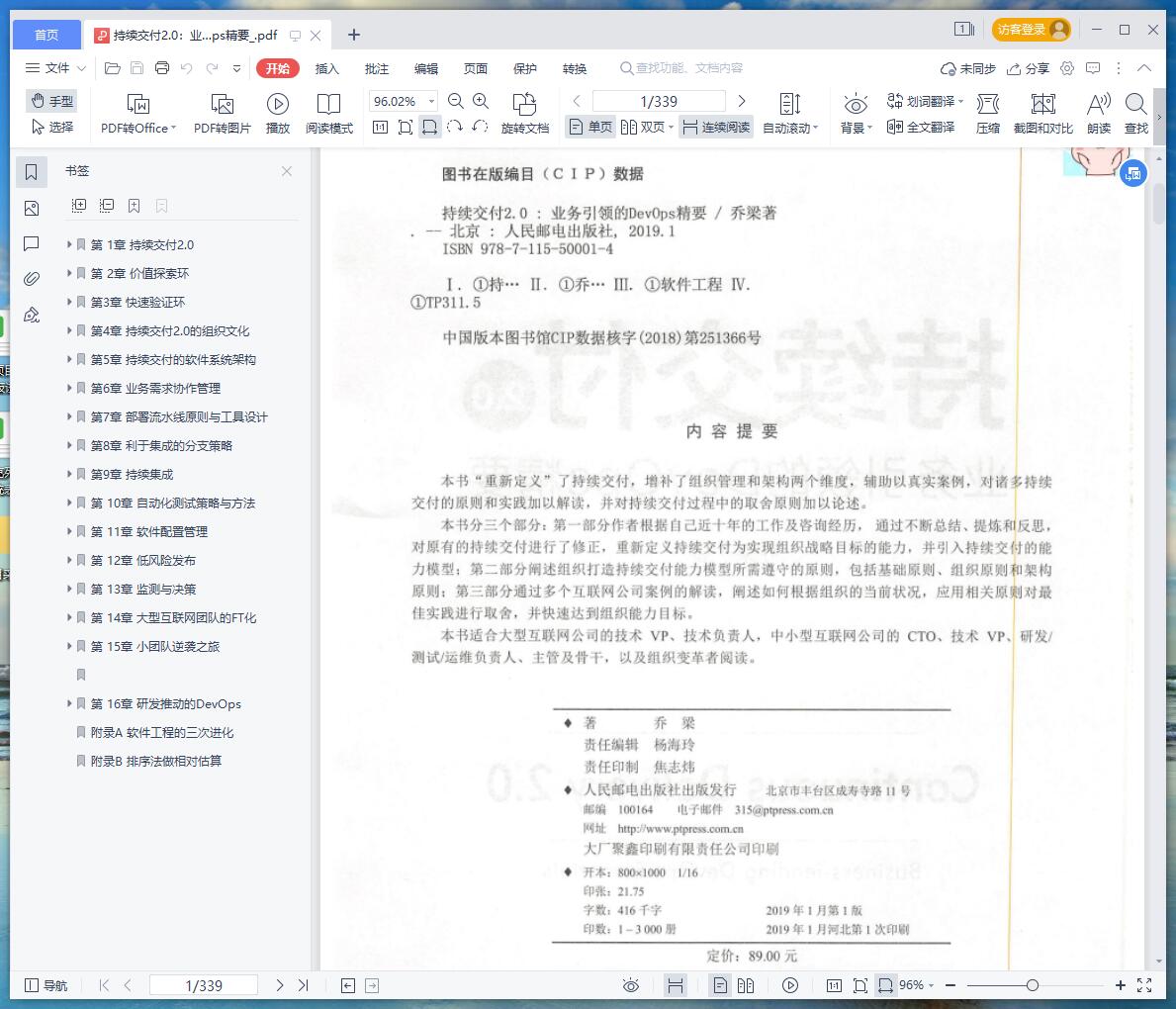Click the PDF转图片 tool
The width and height of the screenshot is (1176, 1009).
click(x=222, y=114)
